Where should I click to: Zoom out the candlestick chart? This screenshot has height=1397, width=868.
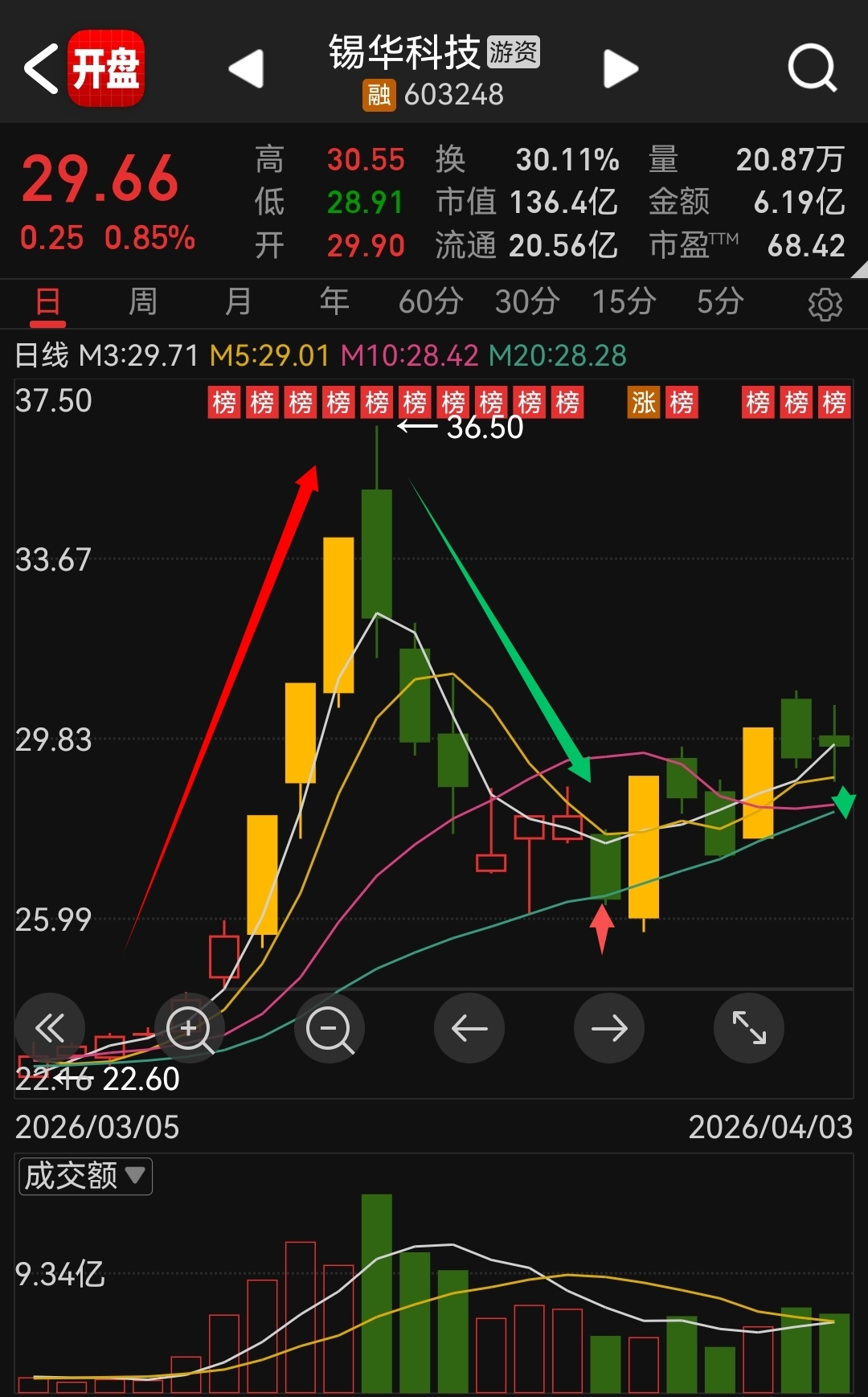point(330,1028)
